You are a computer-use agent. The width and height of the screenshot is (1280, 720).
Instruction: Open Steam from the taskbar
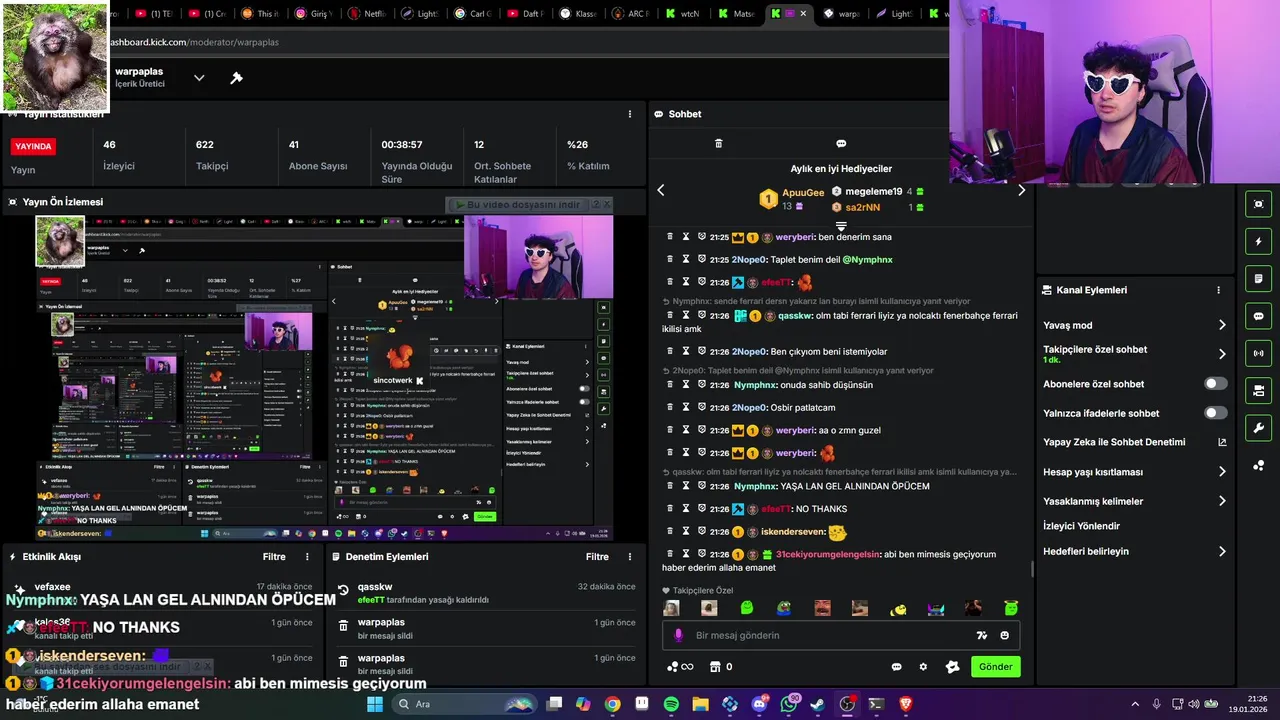click(x=817, y=704)
